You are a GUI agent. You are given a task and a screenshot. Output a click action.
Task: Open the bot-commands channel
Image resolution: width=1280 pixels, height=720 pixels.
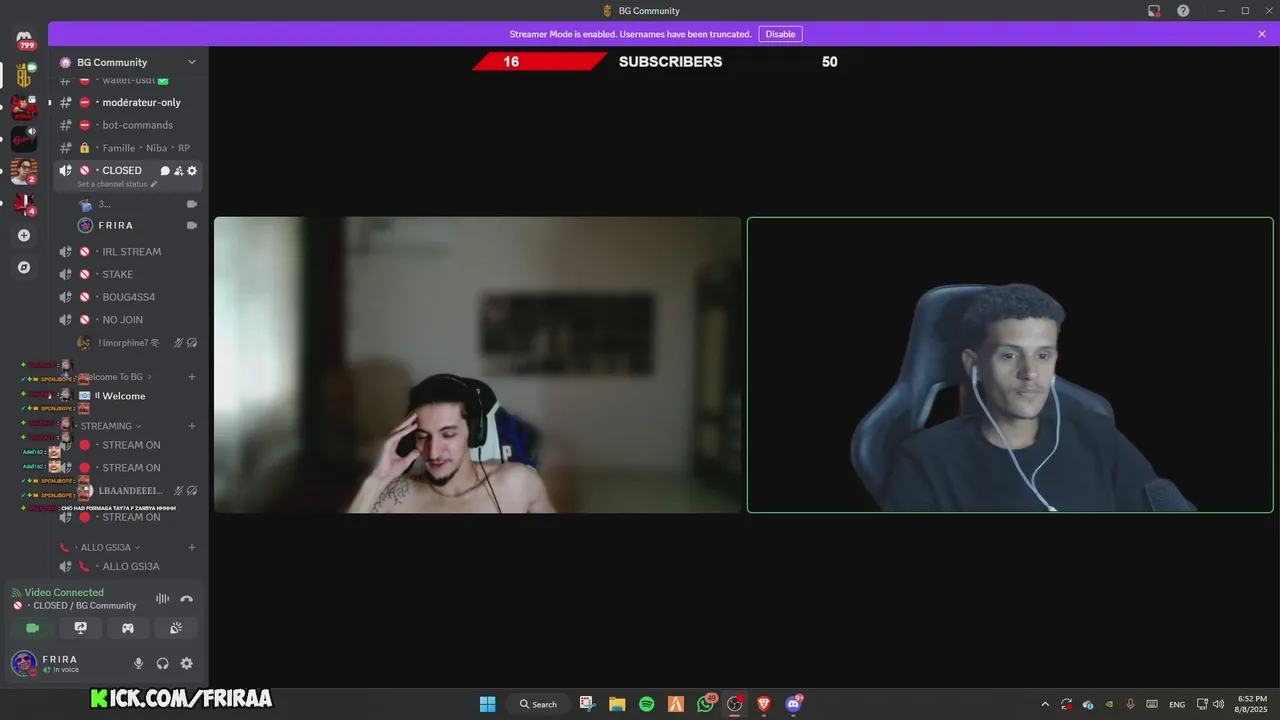(x=129, y=125)
